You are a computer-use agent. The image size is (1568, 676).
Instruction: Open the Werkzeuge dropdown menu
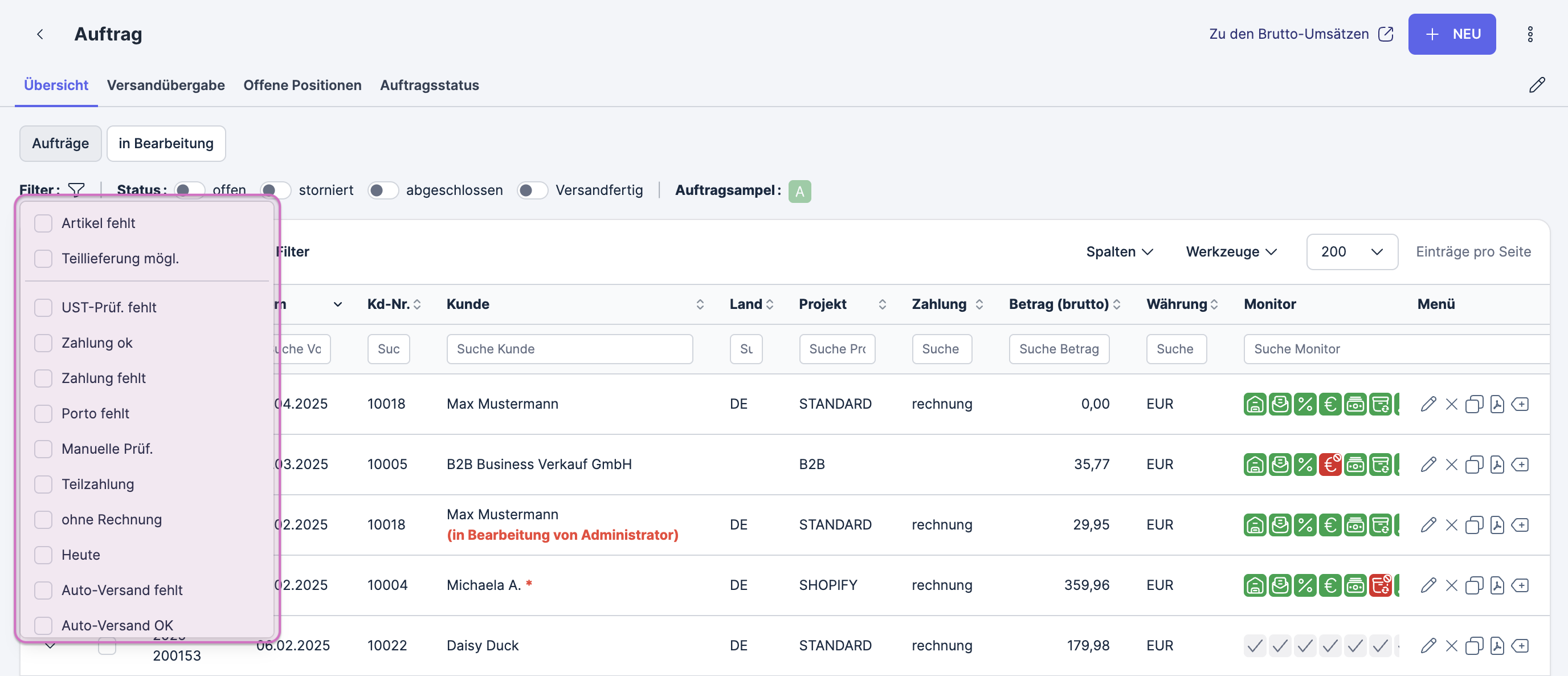click(1231, 251)
